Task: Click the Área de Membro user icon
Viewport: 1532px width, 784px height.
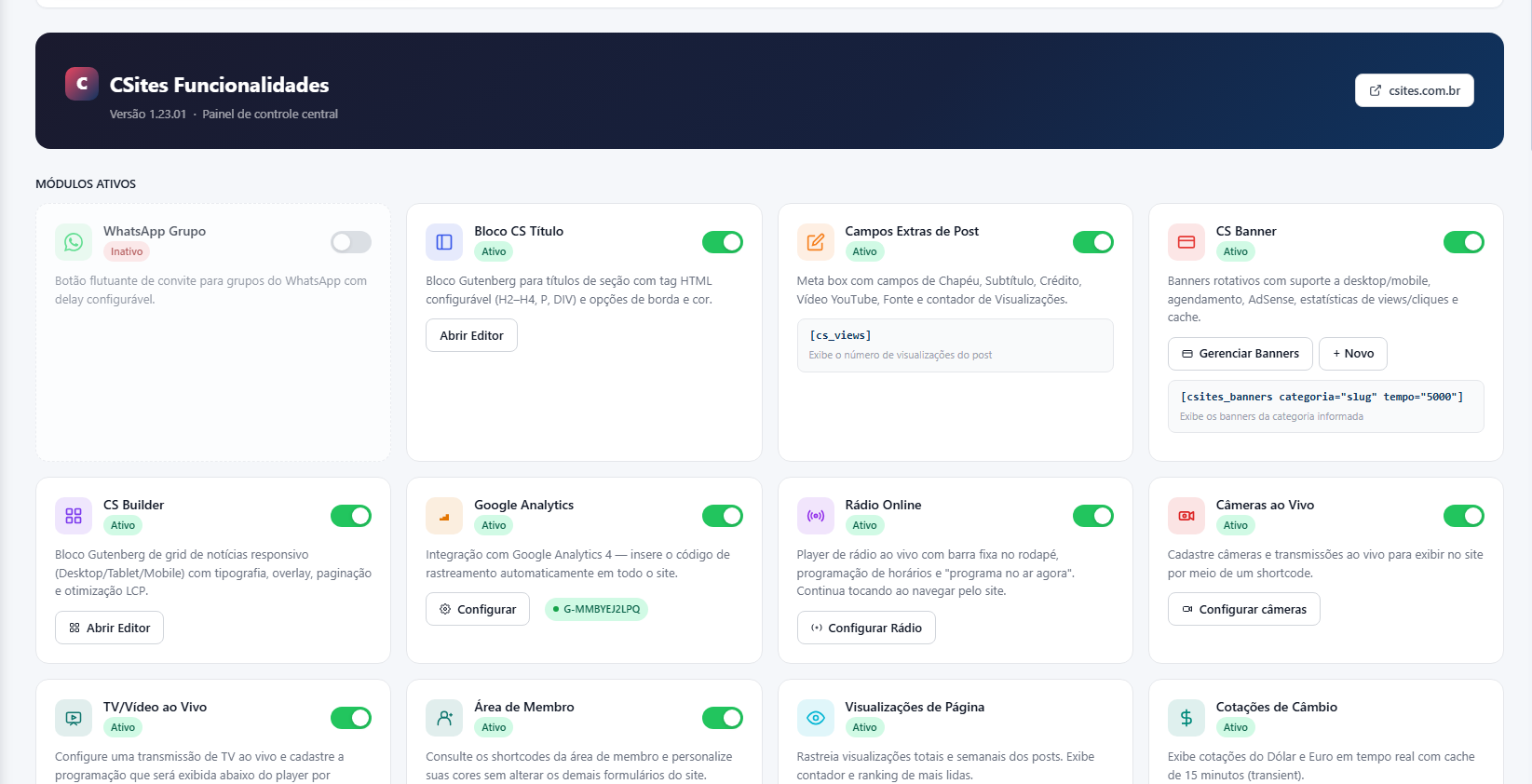Action: point(444,718)
